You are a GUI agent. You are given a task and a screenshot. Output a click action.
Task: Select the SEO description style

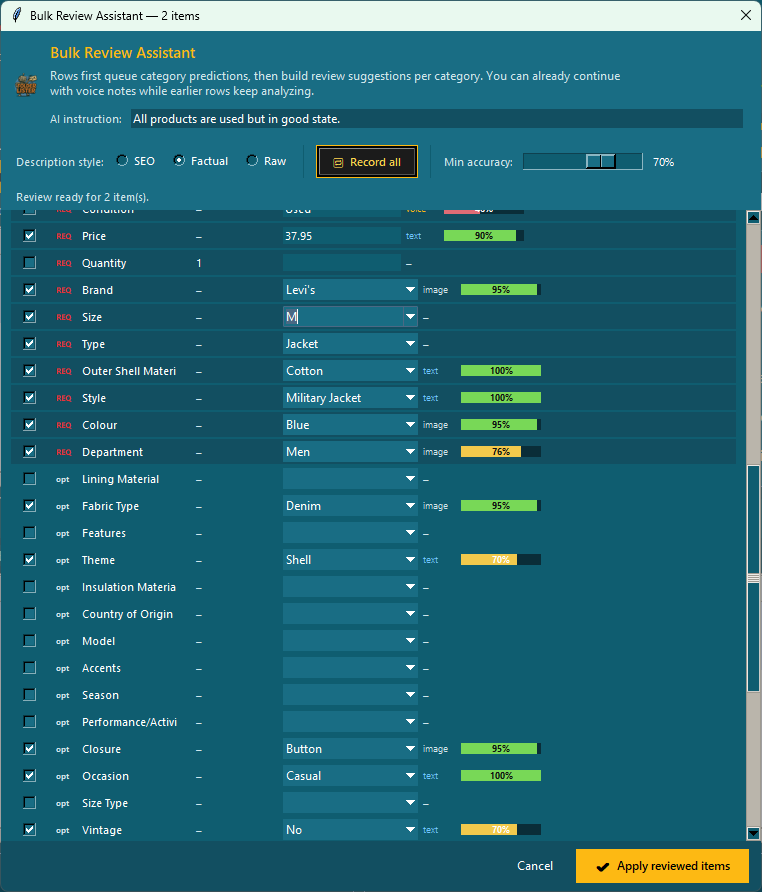(x=122, y=161)
